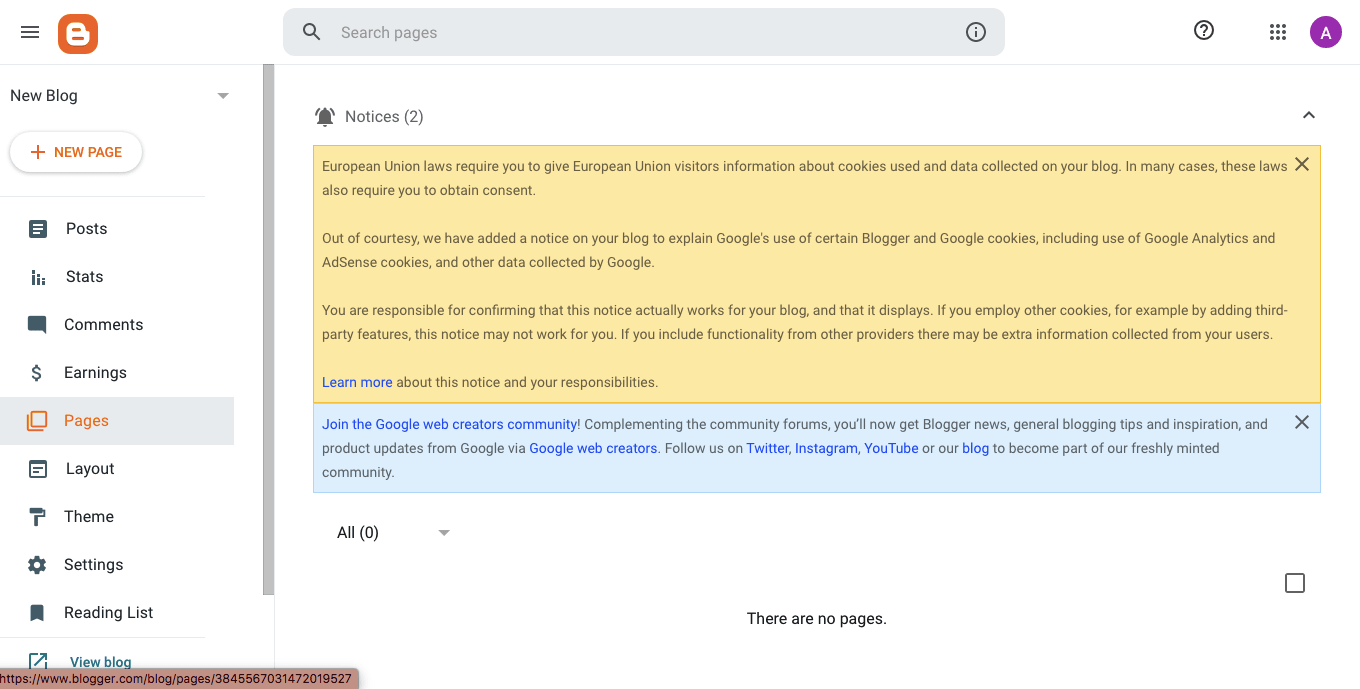This screenshot has height=689, width=1360.
Task: Click the Theme paint roller icon
Action: [x=37, y=517]
